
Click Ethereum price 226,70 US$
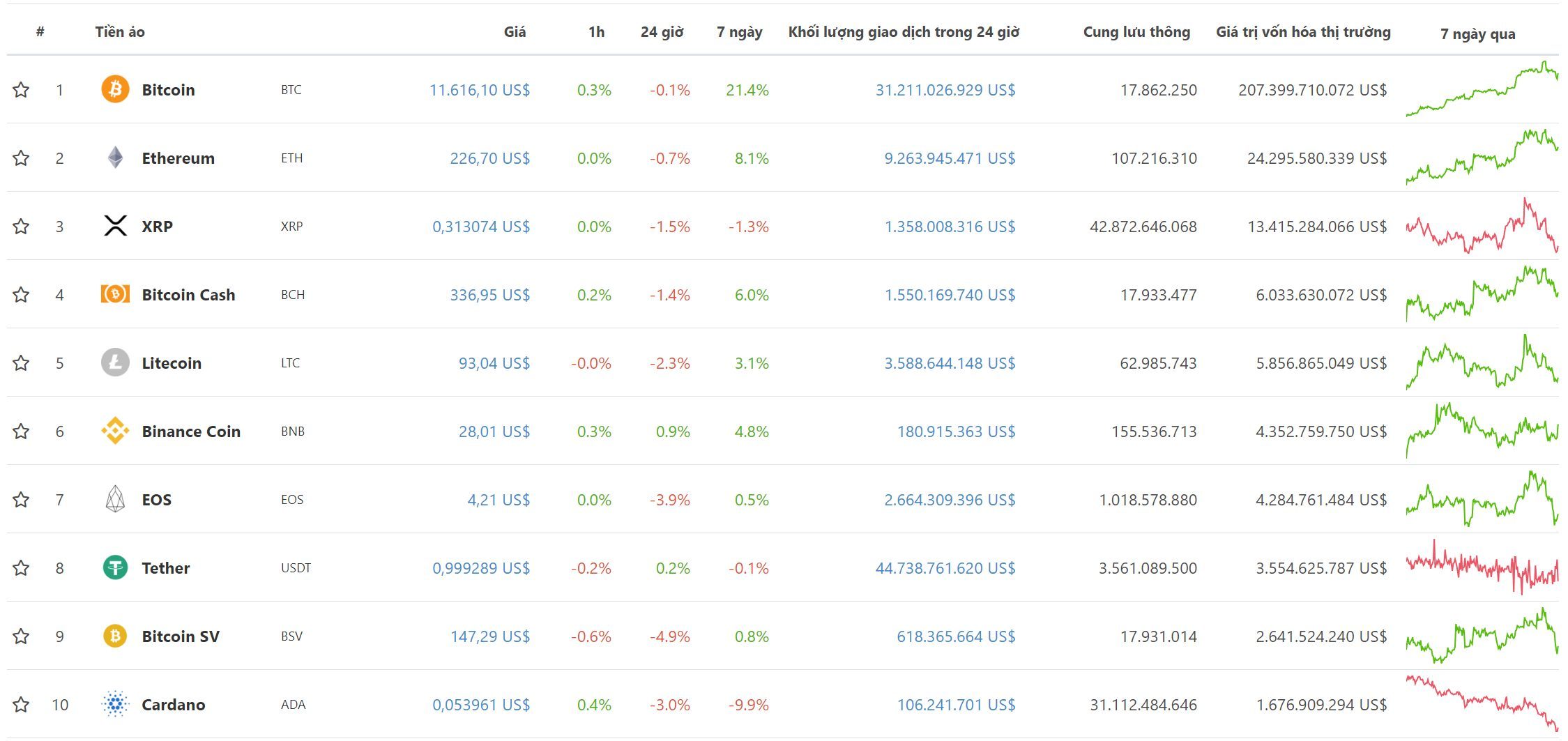(489, 158)
